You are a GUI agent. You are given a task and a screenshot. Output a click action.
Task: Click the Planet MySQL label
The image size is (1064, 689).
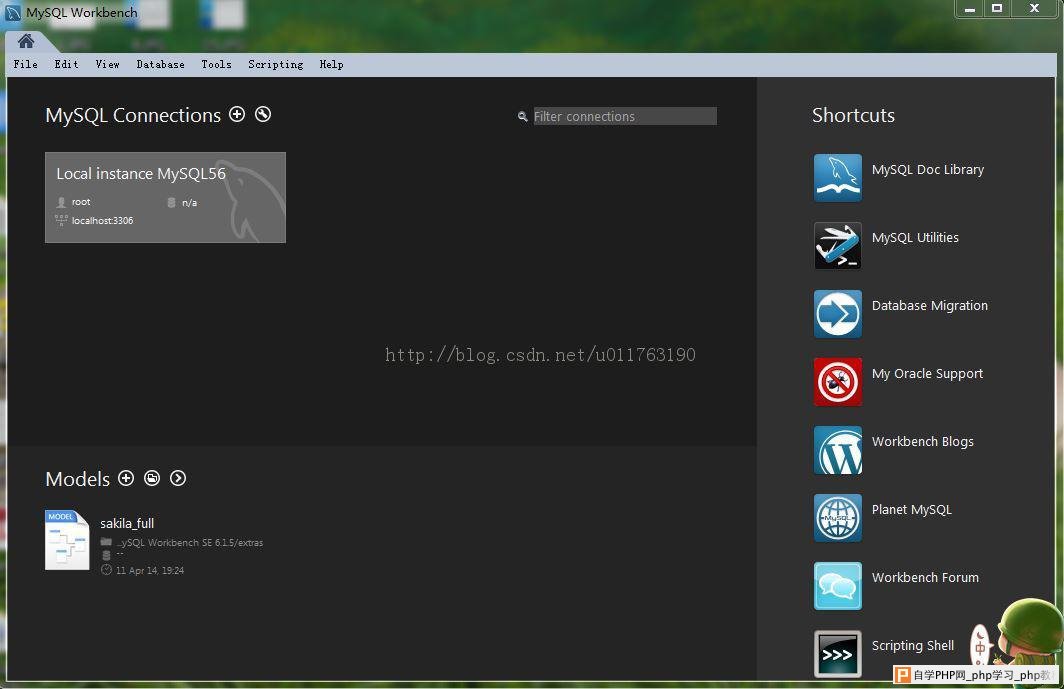tap(912, 509)
